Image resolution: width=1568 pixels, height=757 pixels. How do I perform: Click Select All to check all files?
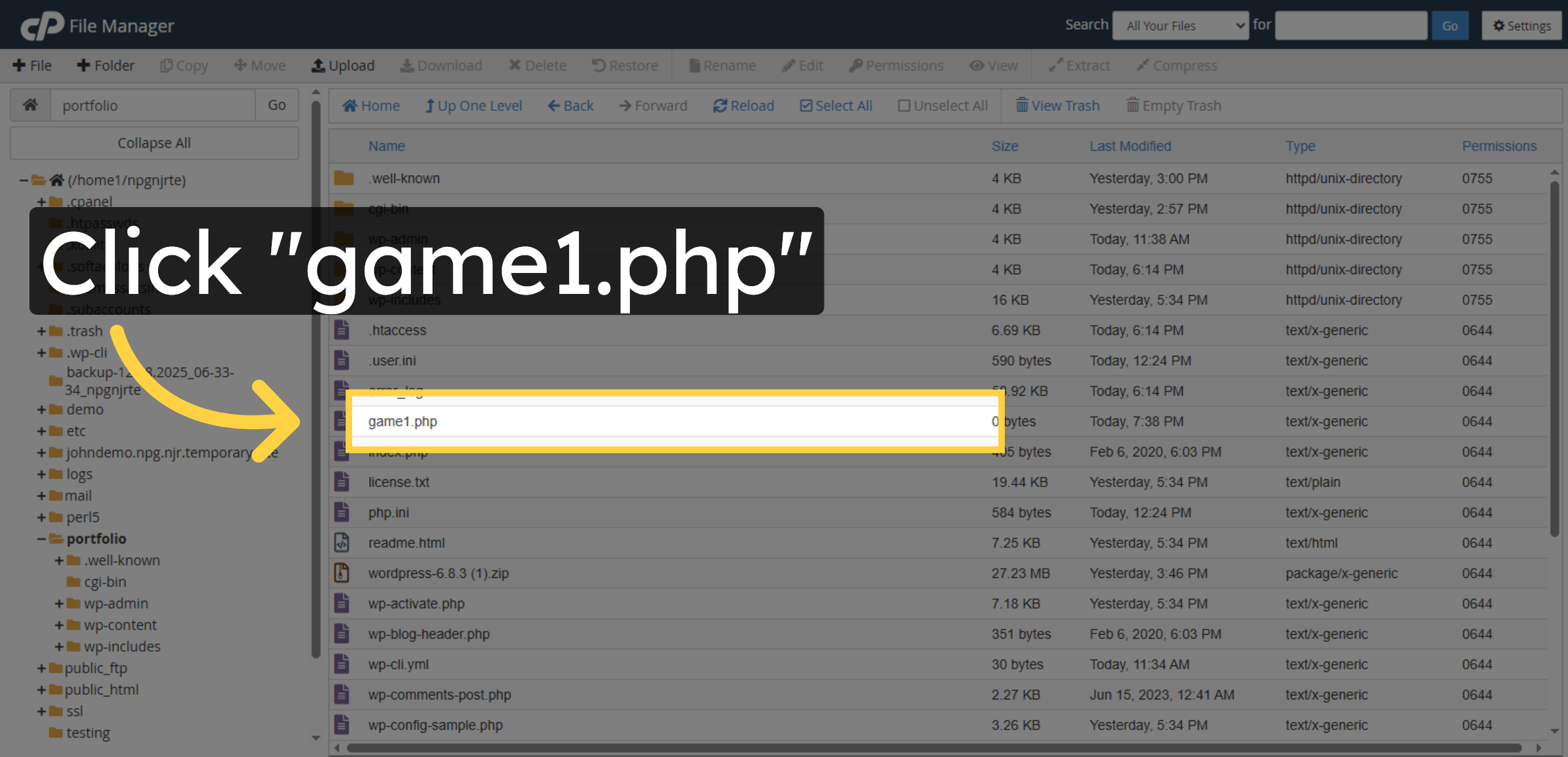tap(836, 105)
